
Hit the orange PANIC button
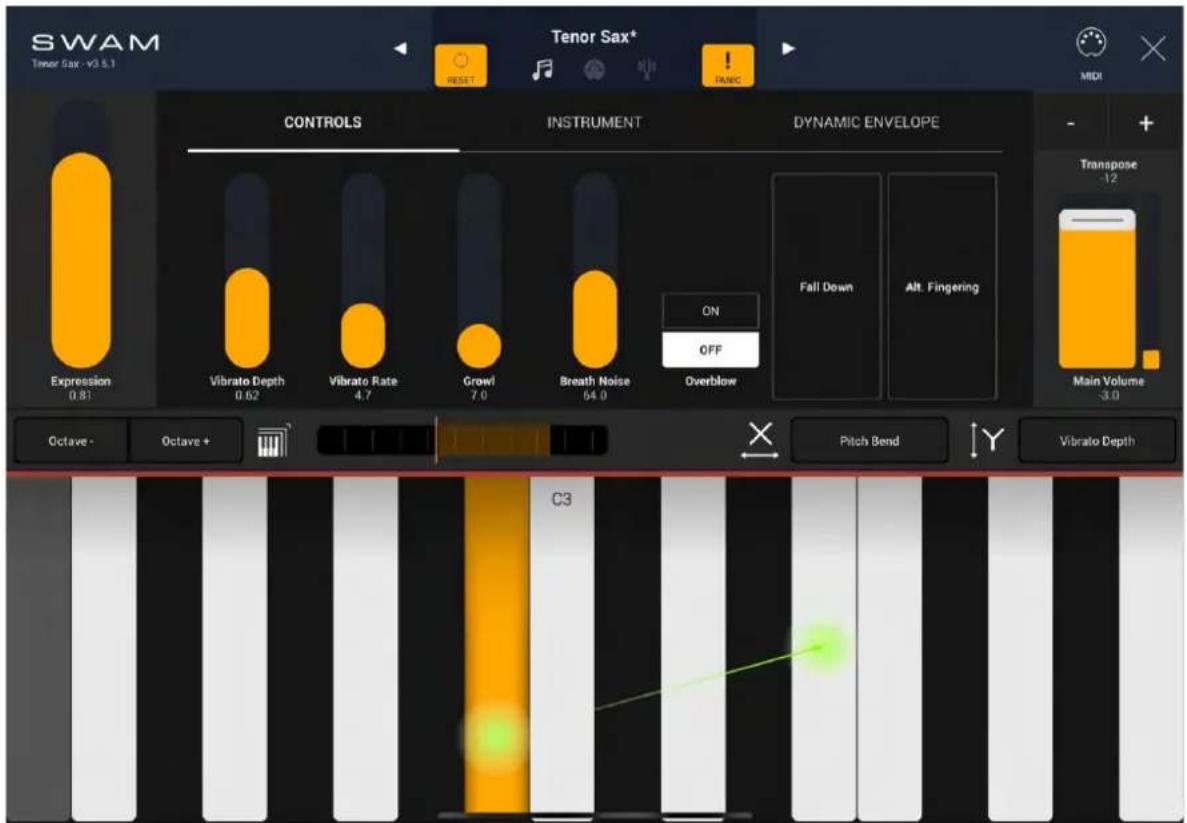click(727, 66)
